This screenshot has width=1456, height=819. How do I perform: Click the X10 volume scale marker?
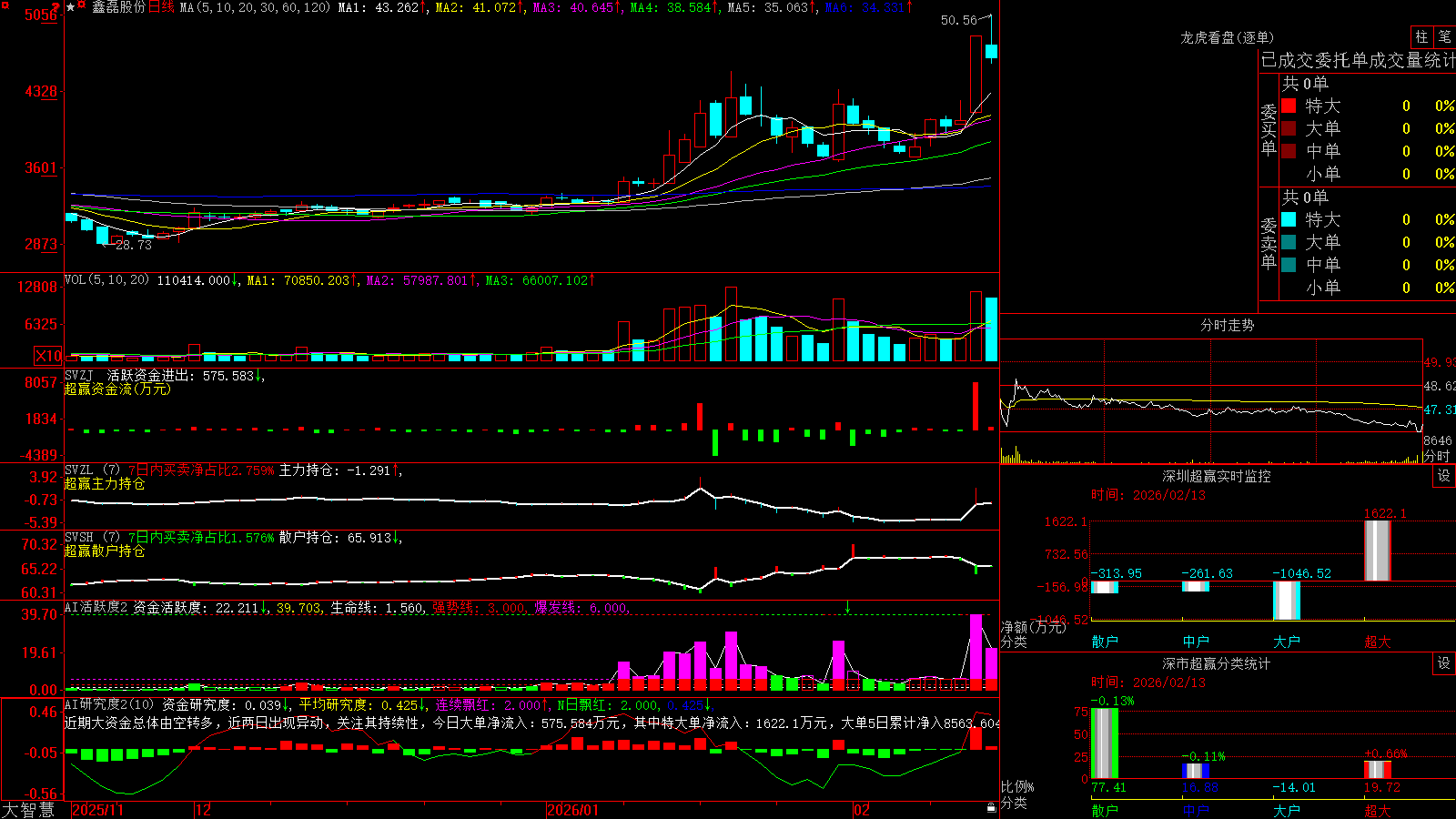pyautogui.click(x=48, y=356)
